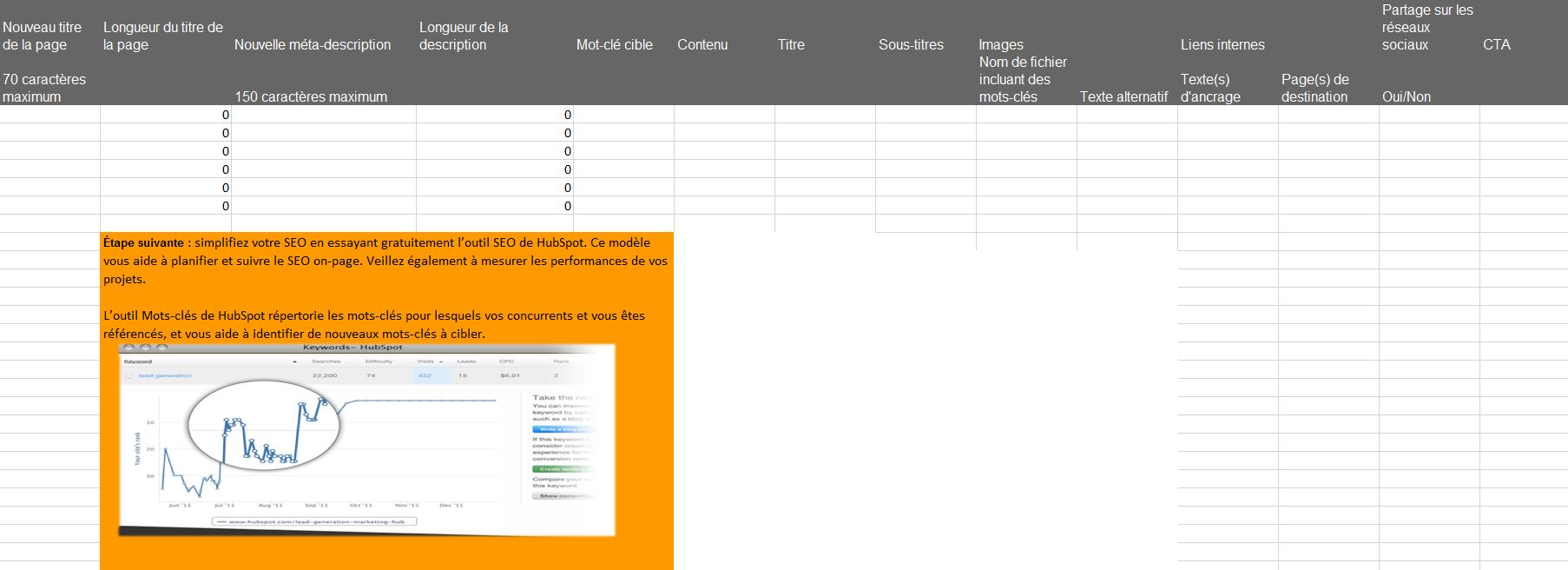Screen dimensions: 1568x570
Task: Click the first empty méta-description cell
Action: [324, 115]
